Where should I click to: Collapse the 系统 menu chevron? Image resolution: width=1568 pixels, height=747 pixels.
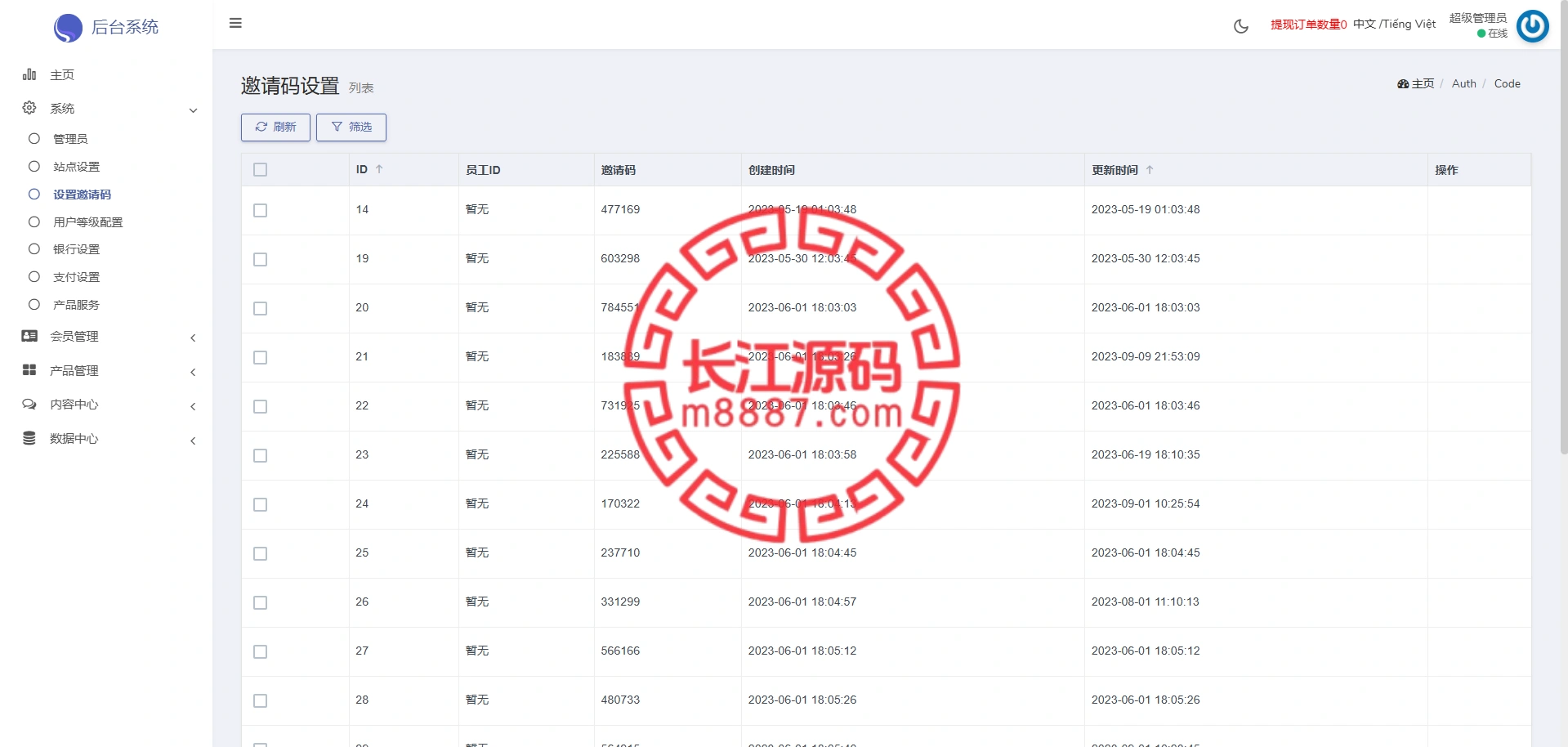(x=194, y=110)
